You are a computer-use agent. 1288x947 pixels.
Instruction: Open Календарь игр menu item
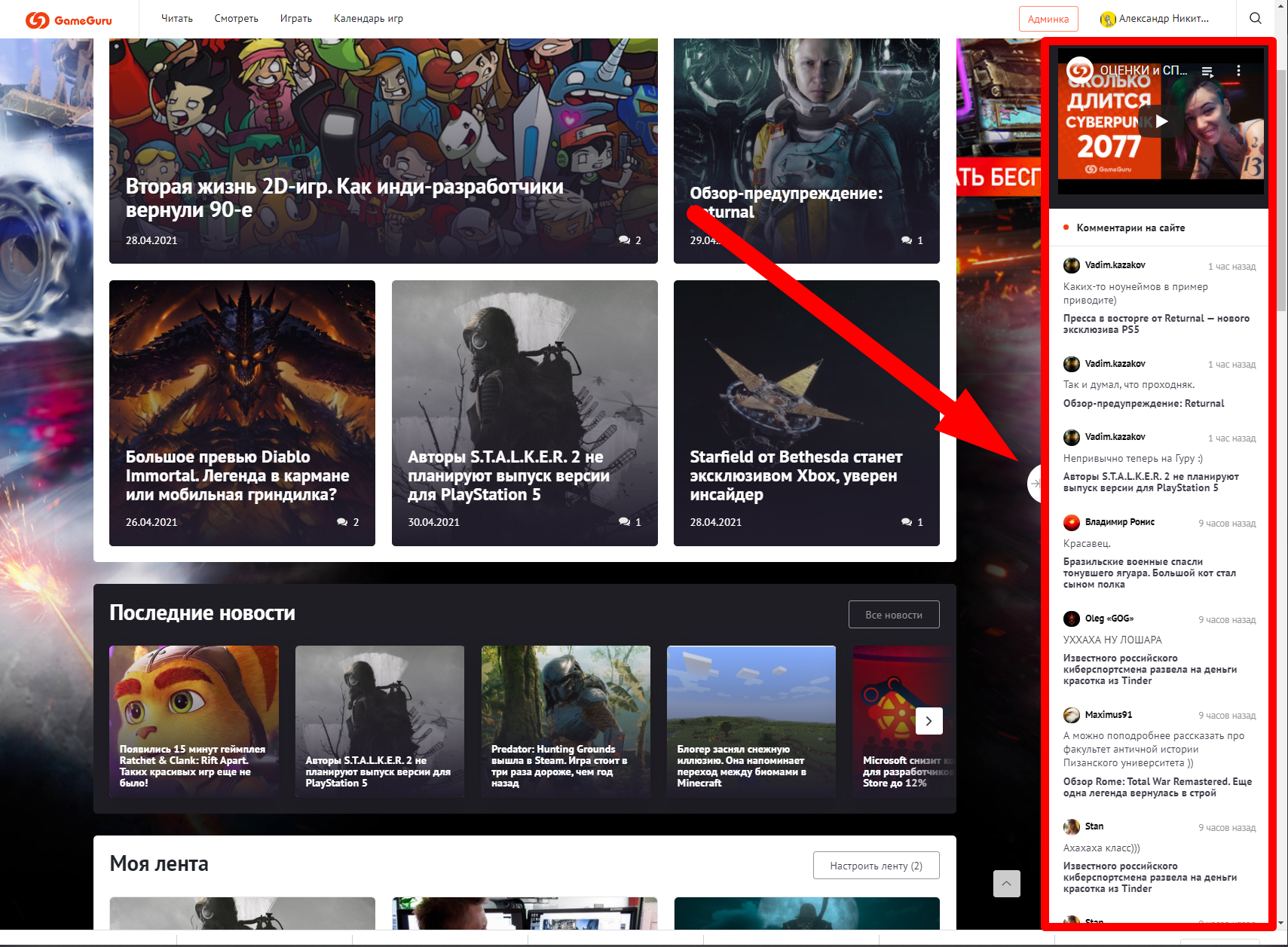click(369, 19)
